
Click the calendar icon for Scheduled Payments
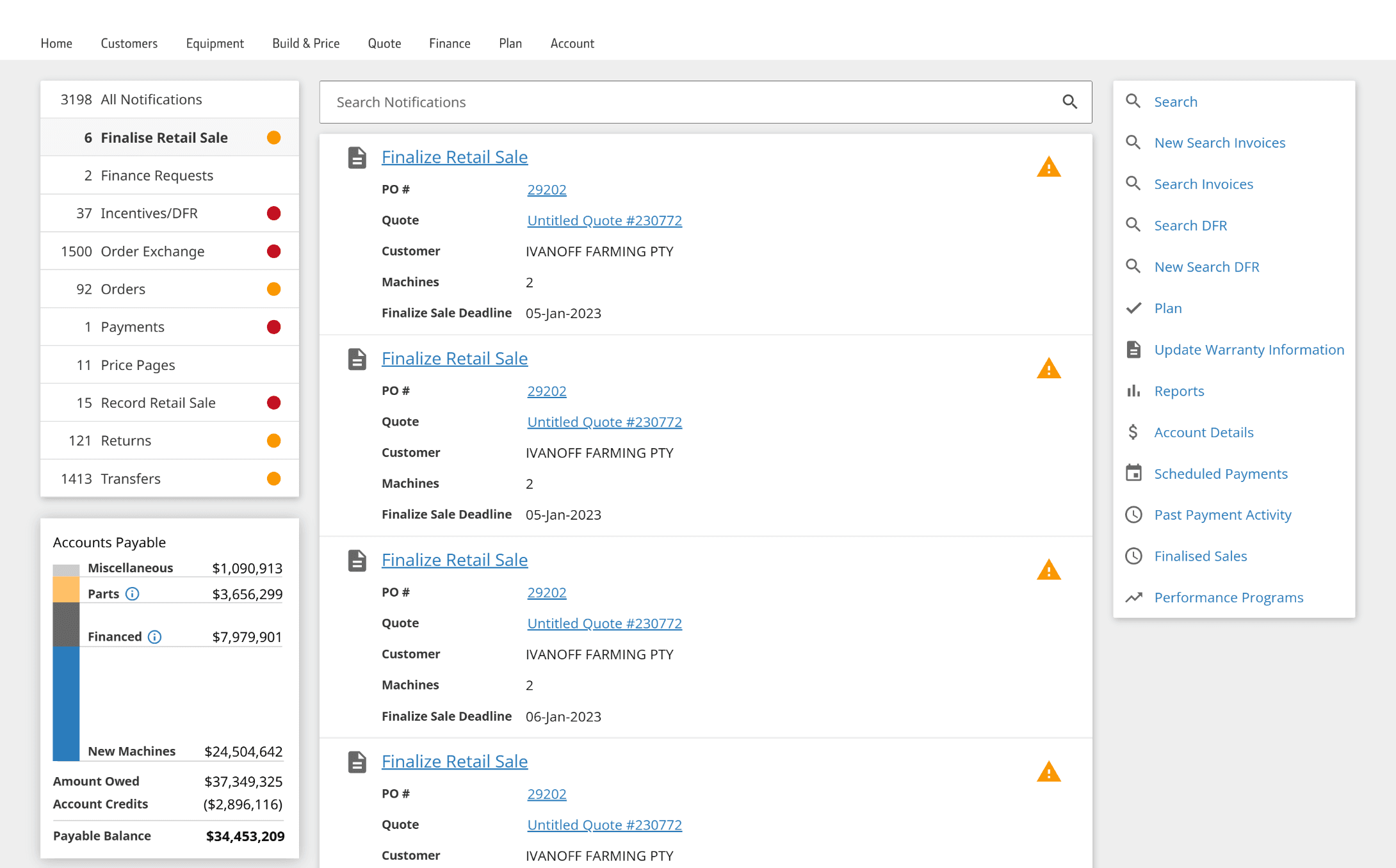tap(1133, 473)
